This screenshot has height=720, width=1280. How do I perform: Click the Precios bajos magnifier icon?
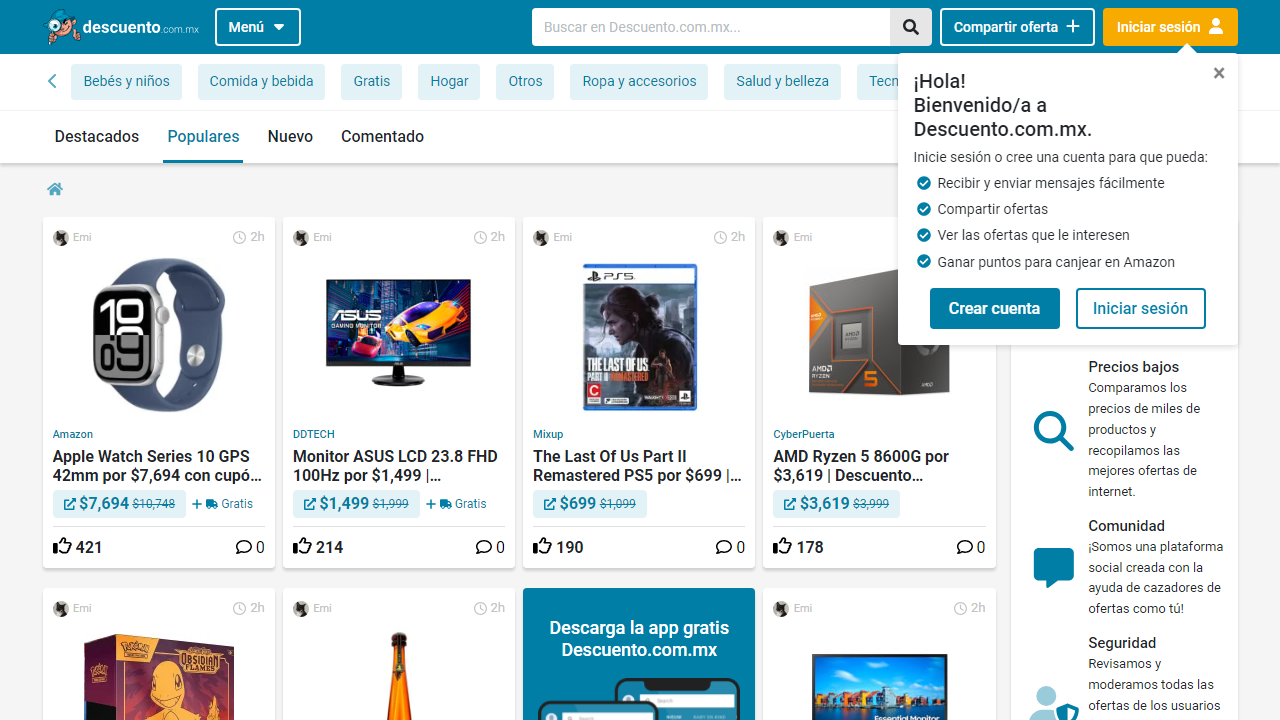1053,430
